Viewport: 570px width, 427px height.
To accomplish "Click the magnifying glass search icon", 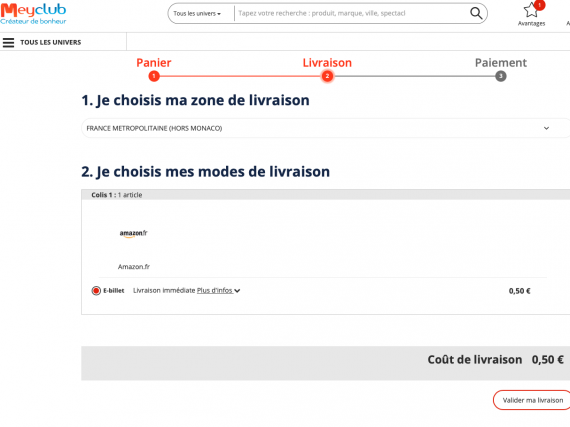I will pos(476,13).
